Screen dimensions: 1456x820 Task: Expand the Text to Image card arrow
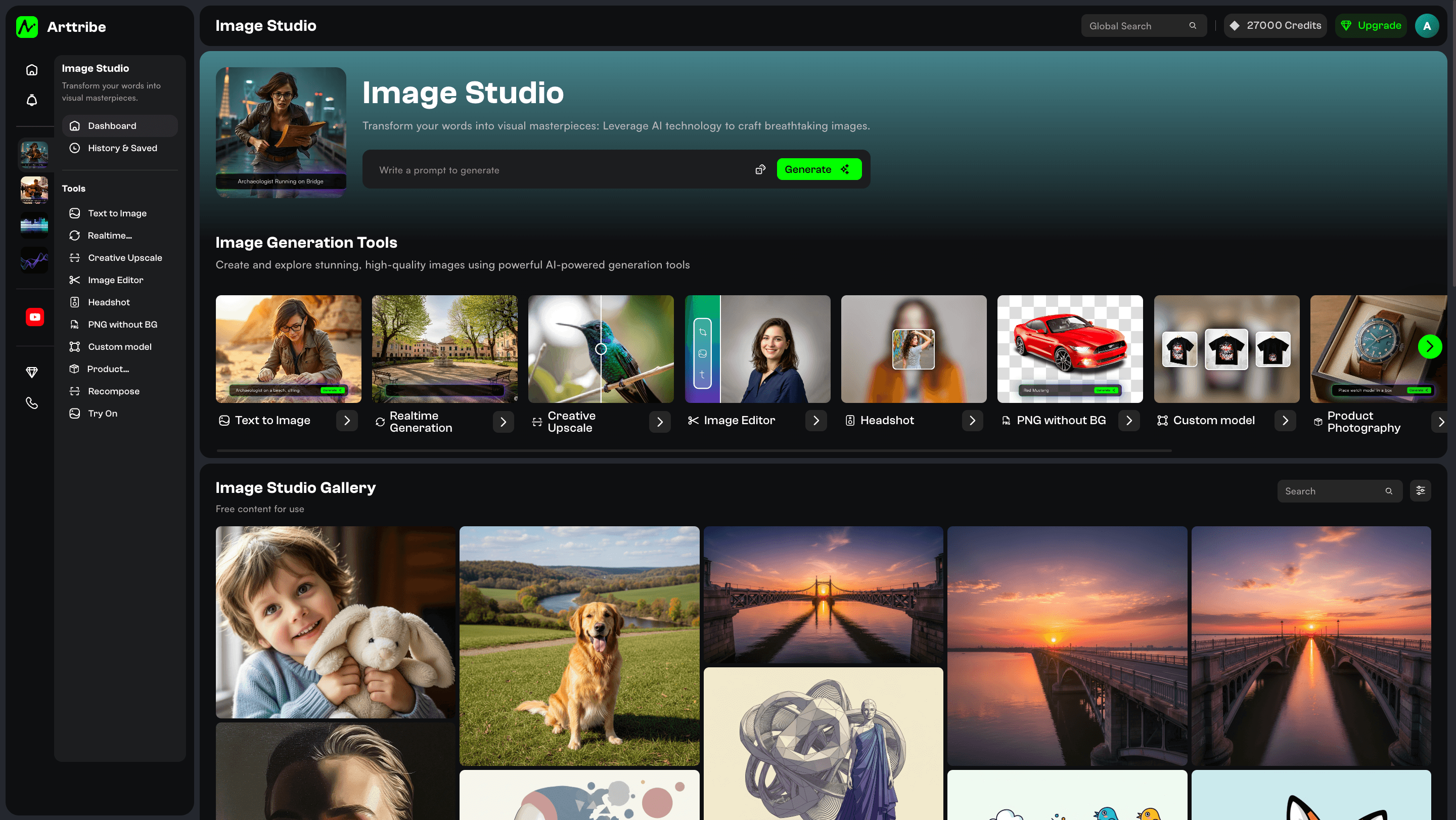click(x=347, y=421)
